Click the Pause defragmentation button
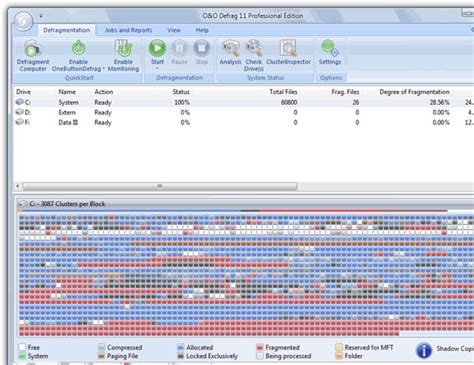The image size is (474, 365). pyautogui.click(x=179, y=48)
